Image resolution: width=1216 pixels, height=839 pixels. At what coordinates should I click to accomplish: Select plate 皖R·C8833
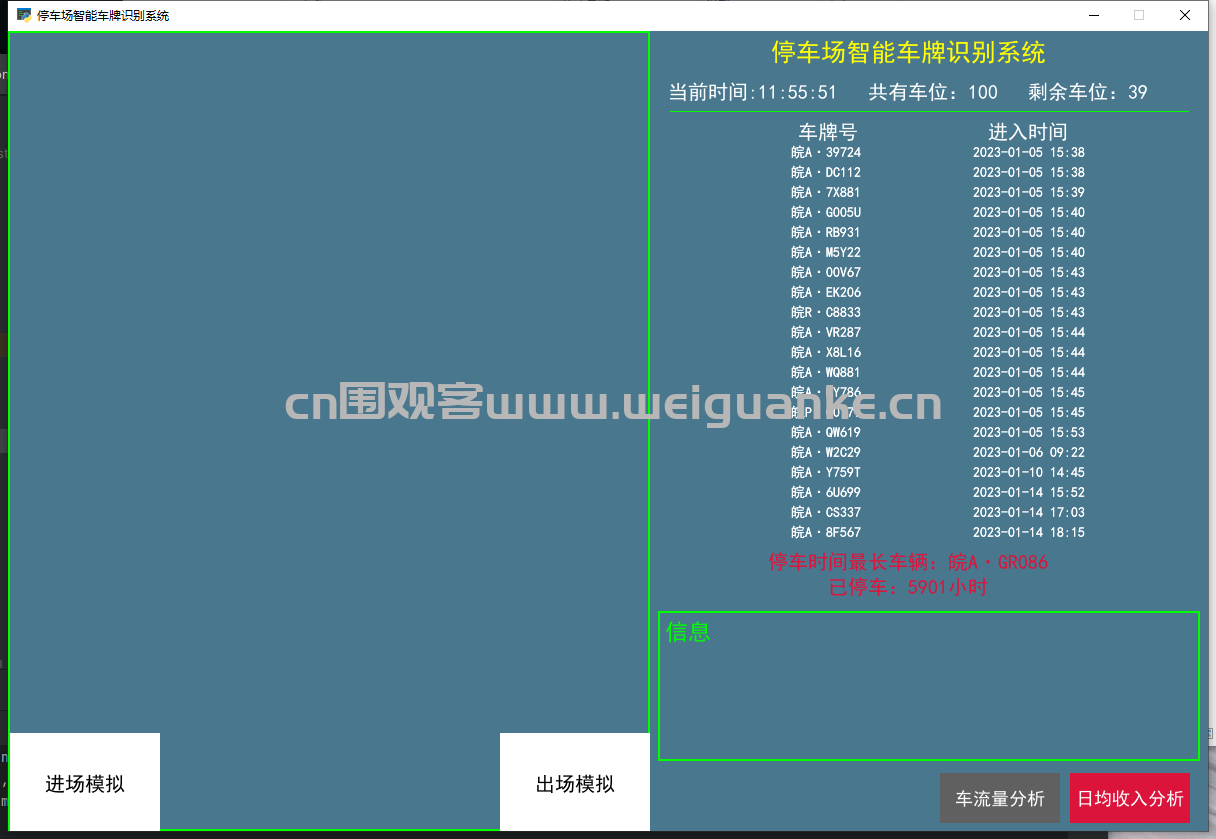pos(826,313)
